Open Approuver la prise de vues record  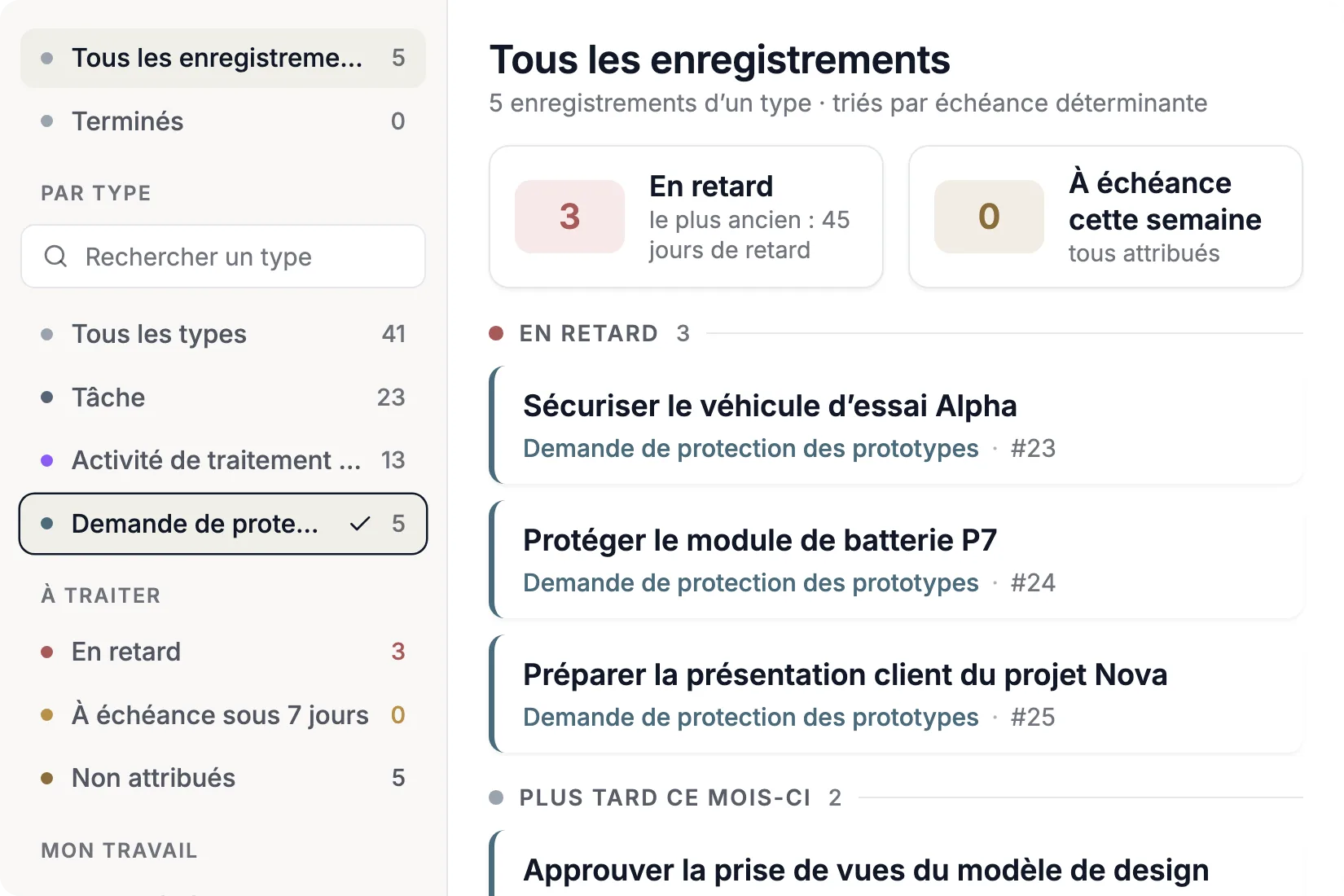point(897,863)
